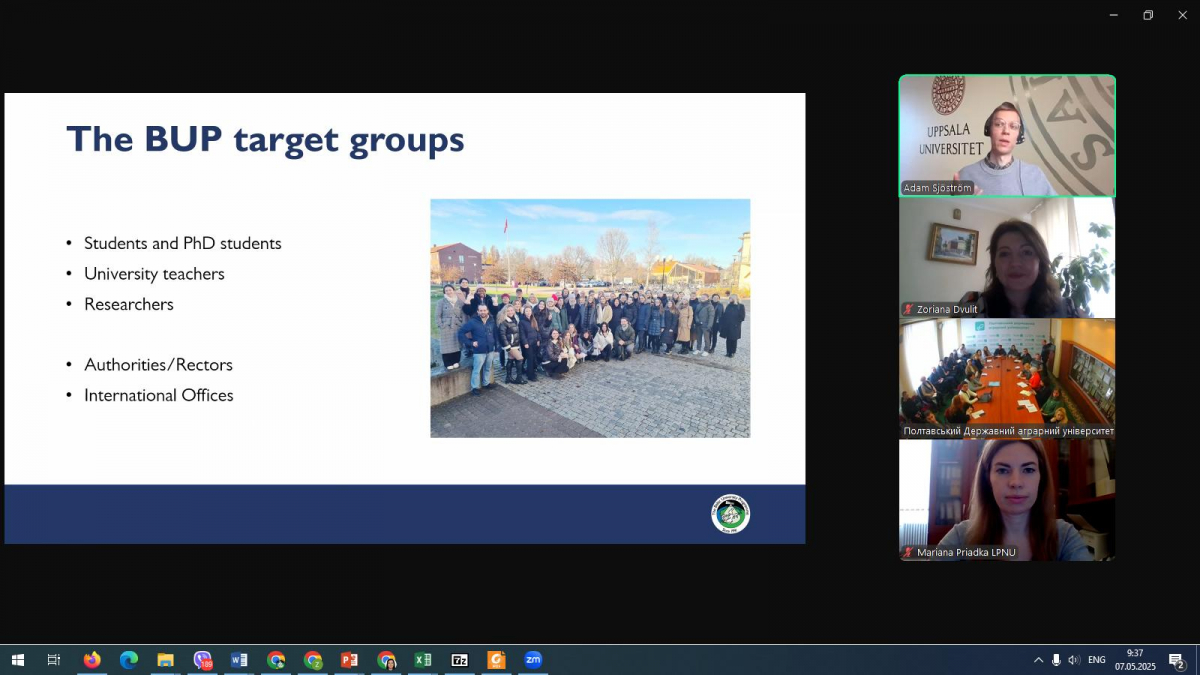
Task: Select Adam Sjöström's video tile
Action: coord(1007,135)
